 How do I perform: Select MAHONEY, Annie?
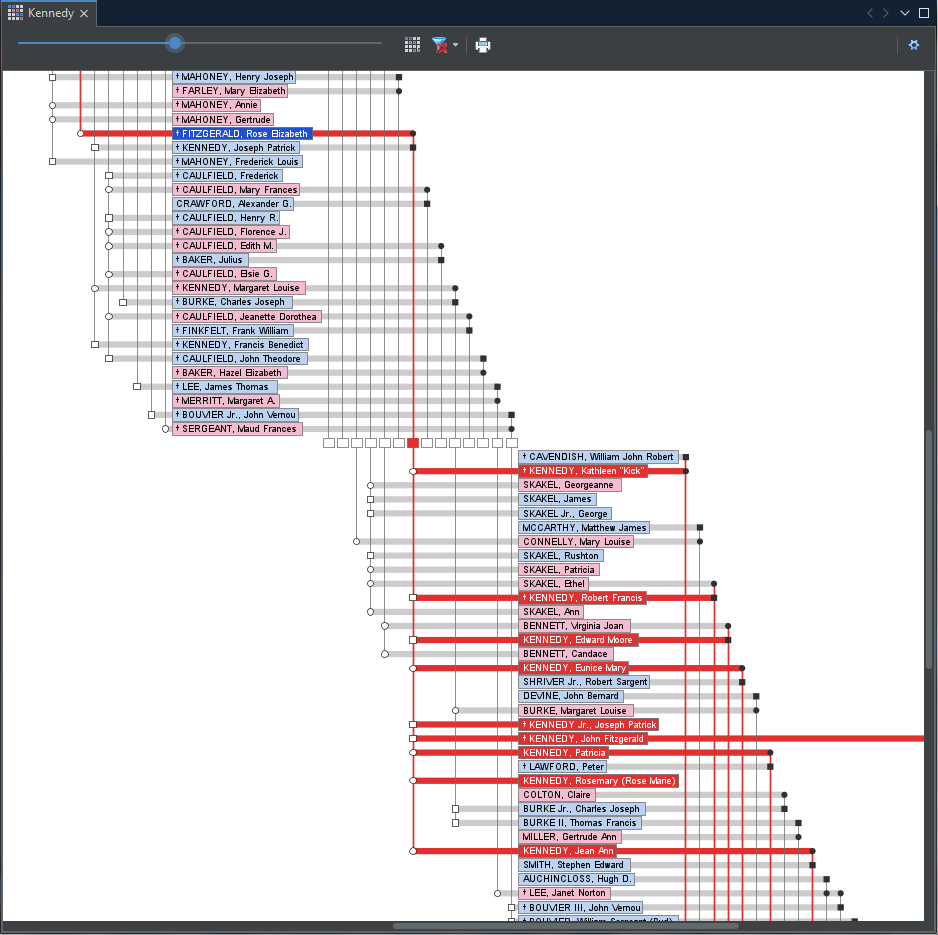click(x=217, y=105)
